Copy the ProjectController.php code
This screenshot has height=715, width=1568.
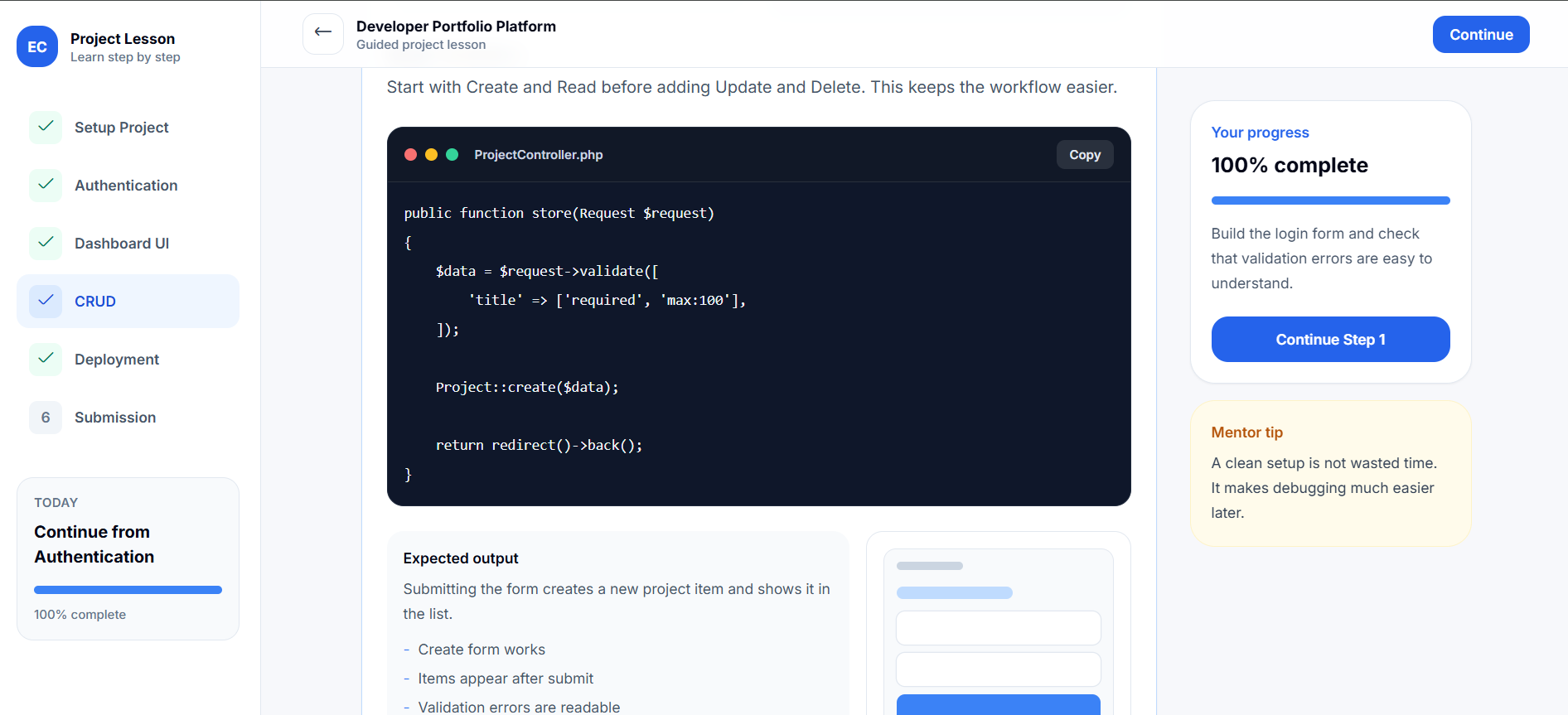click(1085, 154)
